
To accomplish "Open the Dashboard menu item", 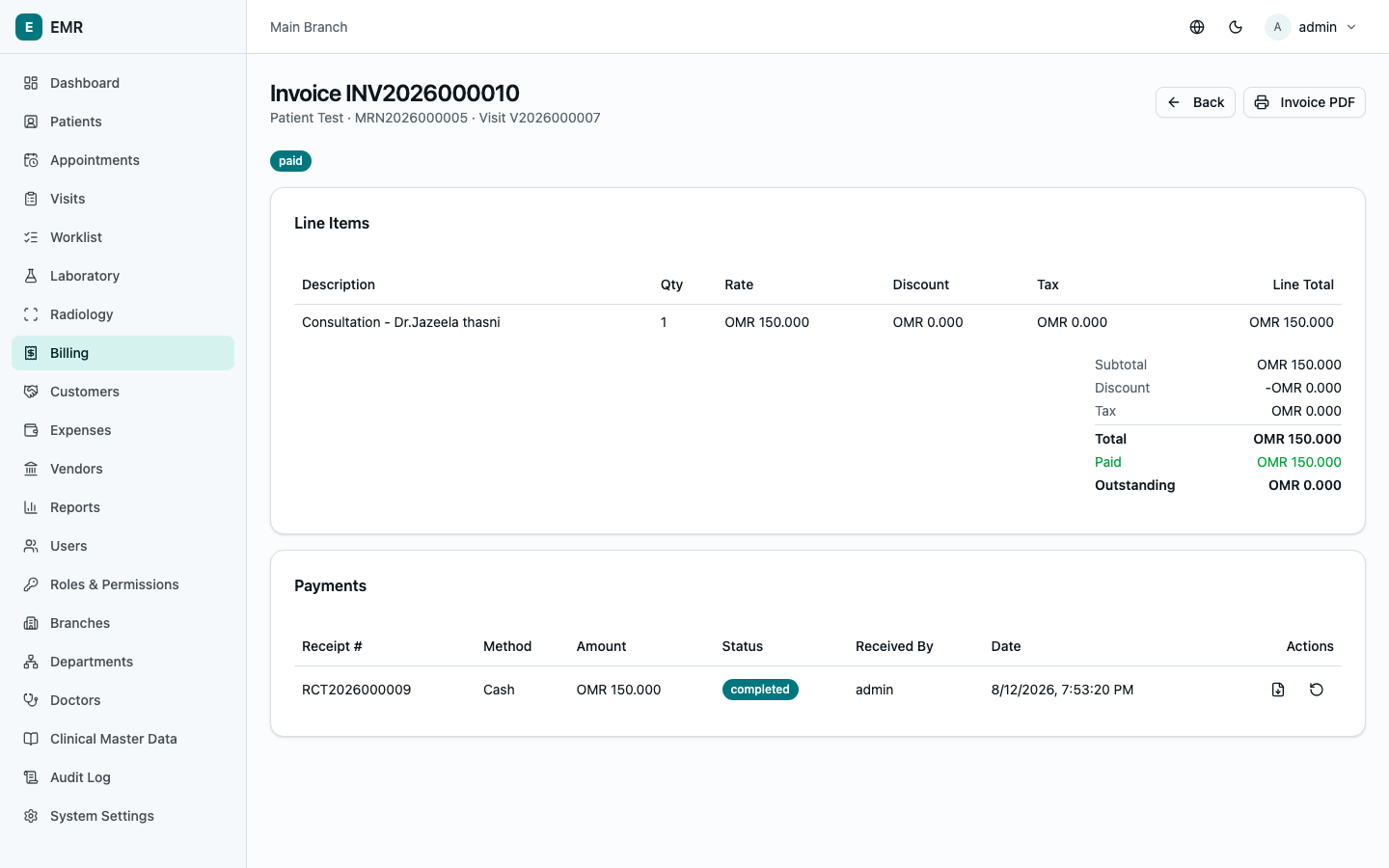I will 123,83.
